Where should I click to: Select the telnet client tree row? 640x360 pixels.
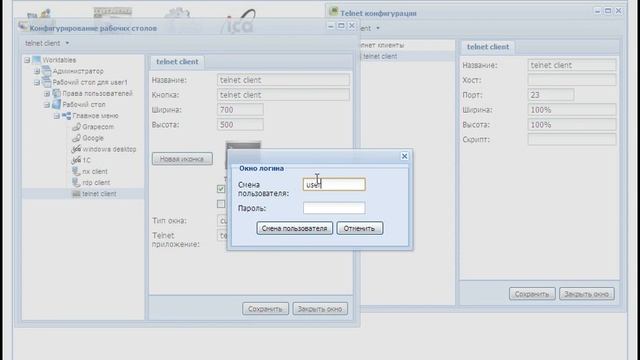(83, 194)
